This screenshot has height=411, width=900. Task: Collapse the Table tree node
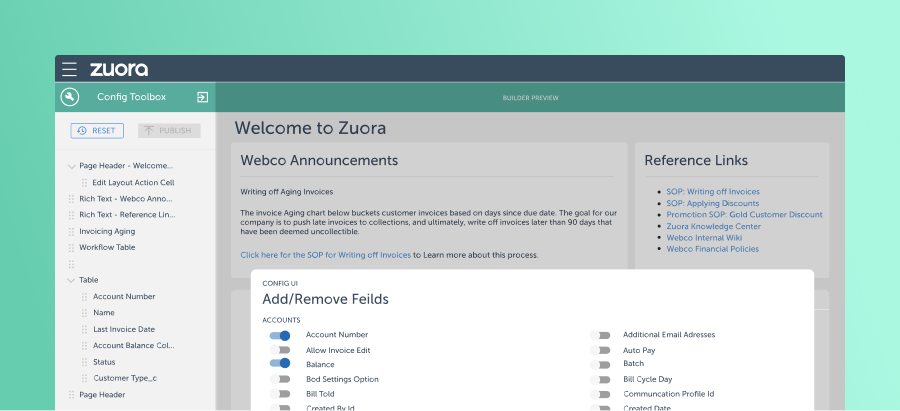[71, 280]
